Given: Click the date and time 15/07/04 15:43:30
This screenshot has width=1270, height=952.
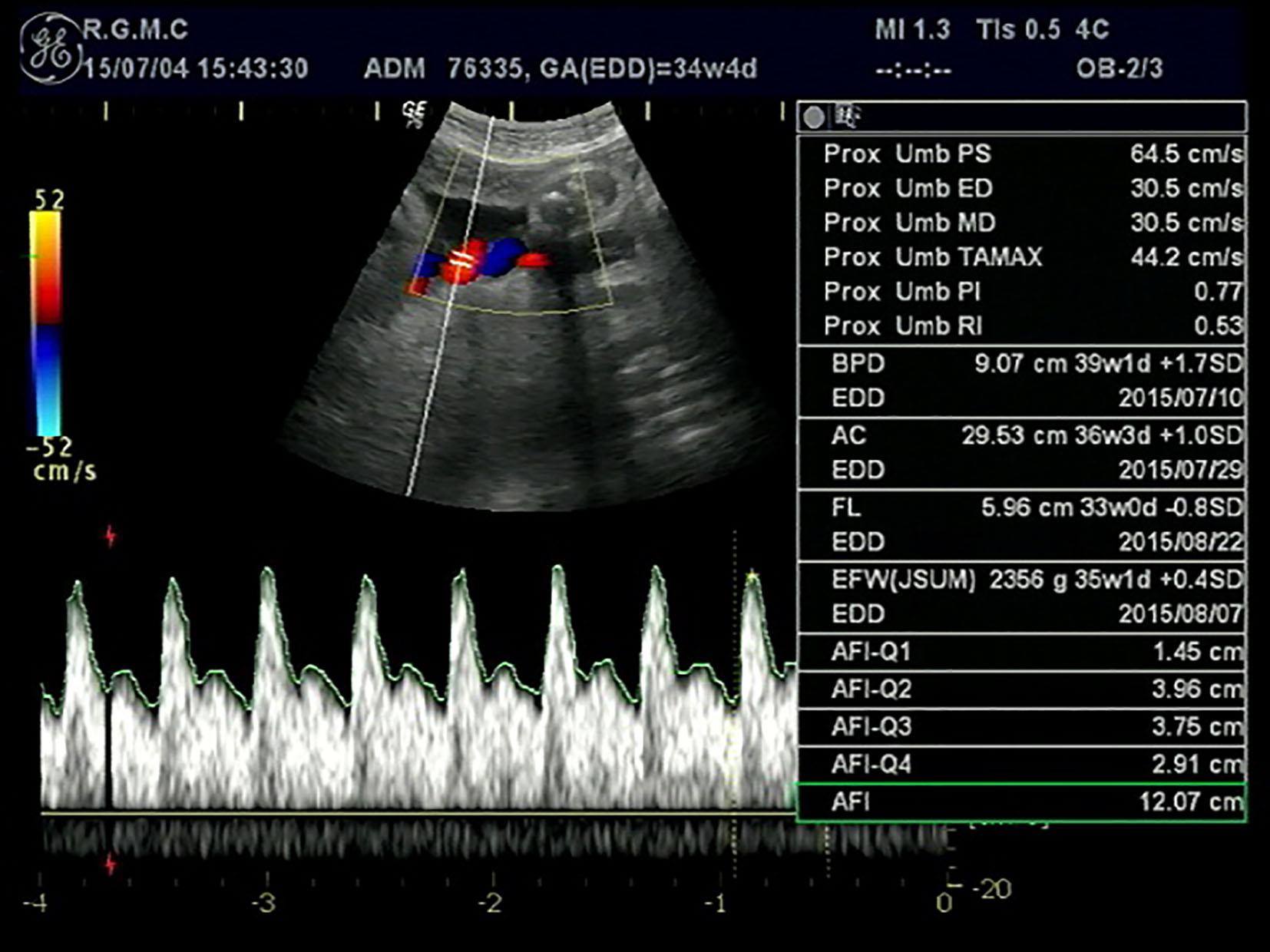Looking at the screenshot, I should (x=196, y=69).
